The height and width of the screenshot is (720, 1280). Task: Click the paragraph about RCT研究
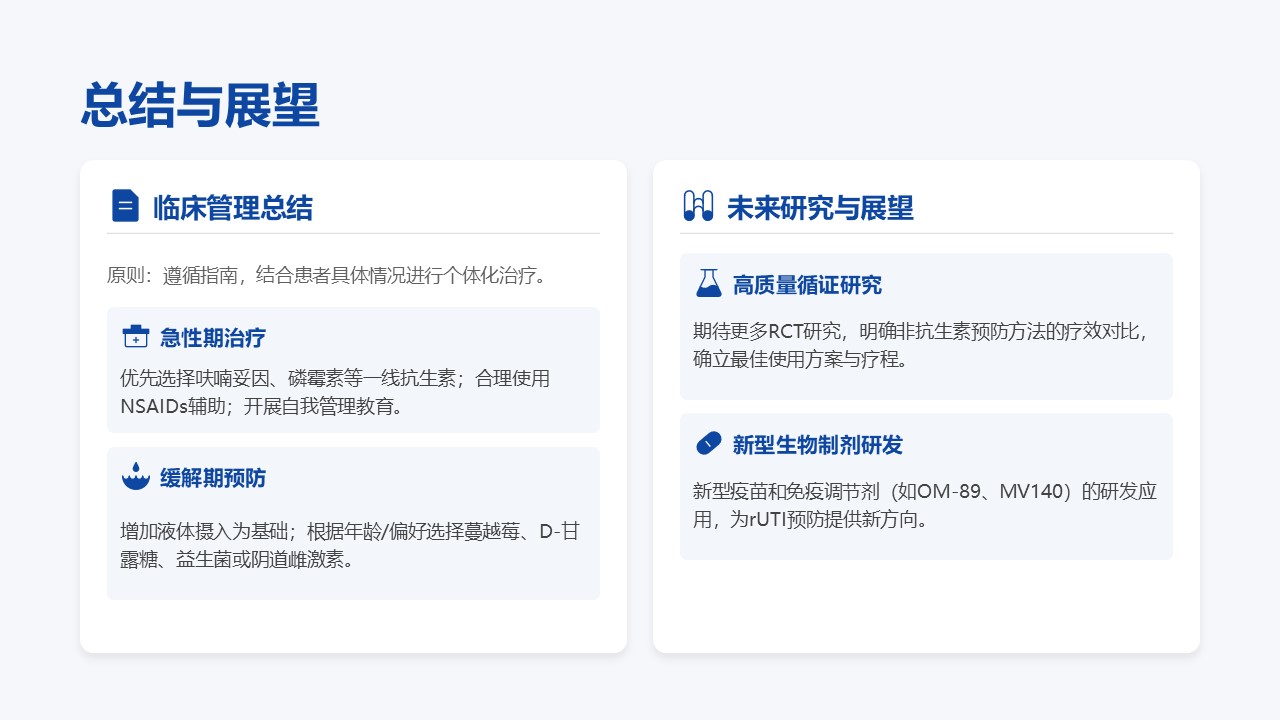pyautogui.click(x=920, y=345)
